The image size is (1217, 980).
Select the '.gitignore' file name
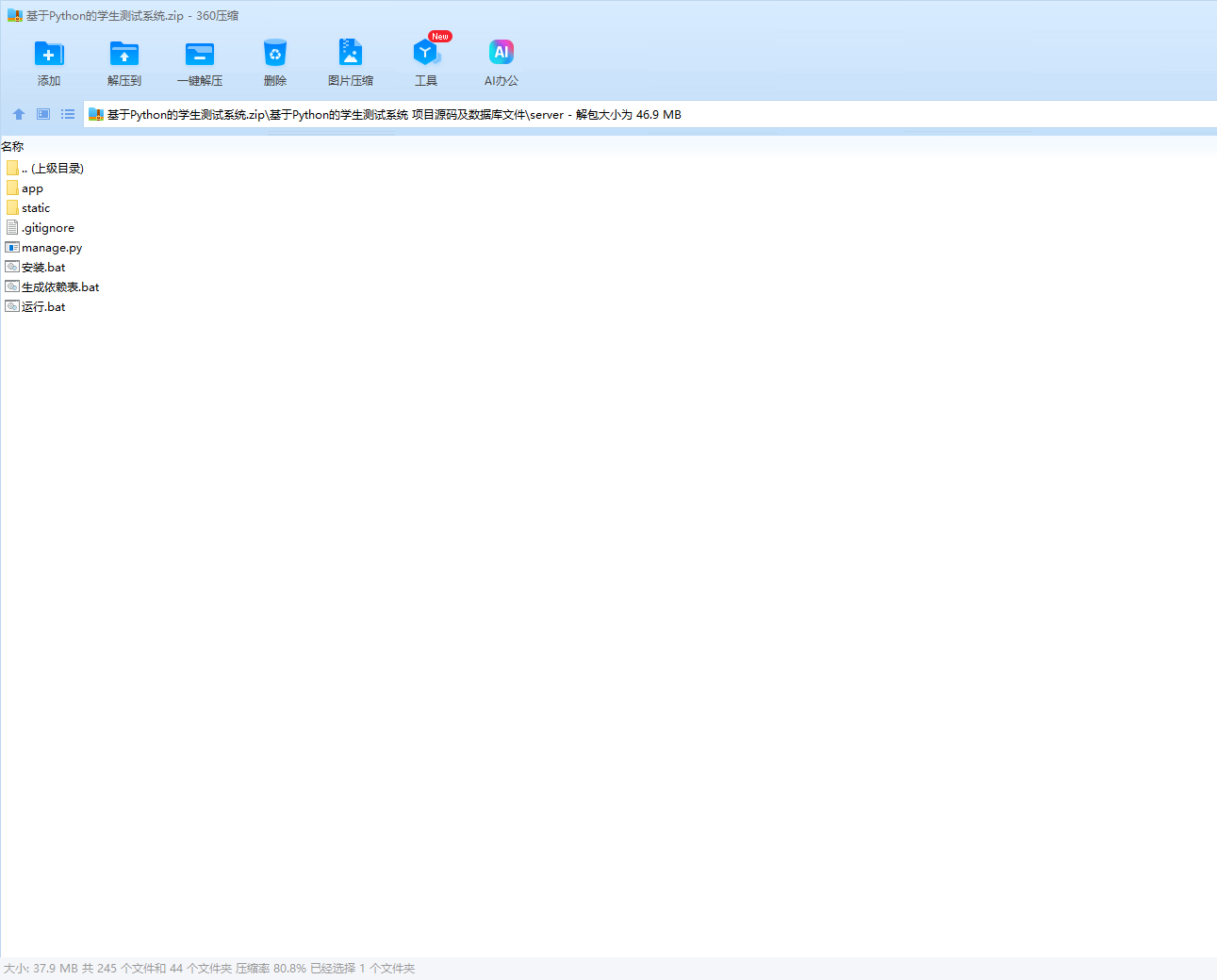(48, 228)
